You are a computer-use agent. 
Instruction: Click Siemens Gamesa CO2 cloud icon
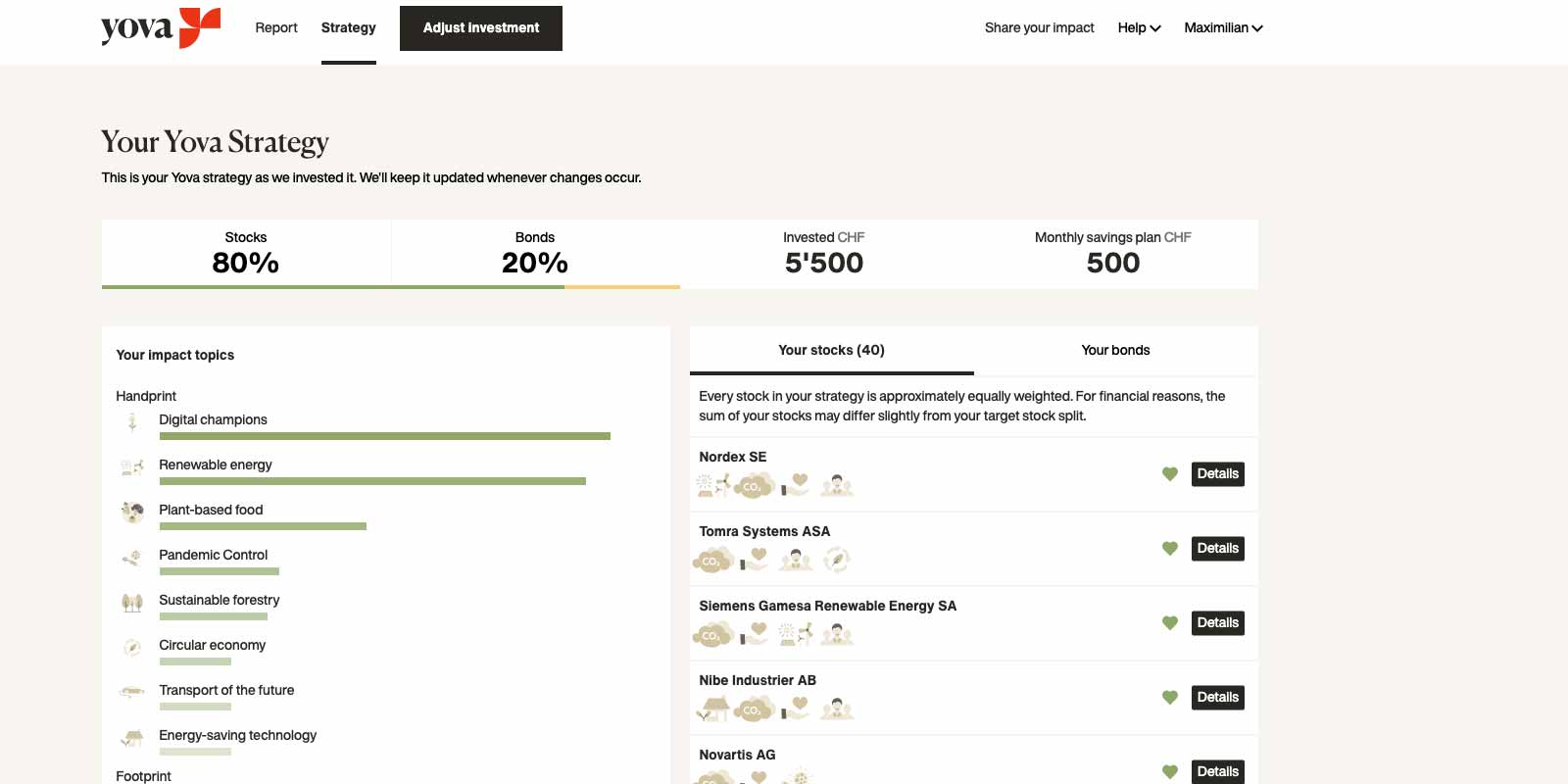(x=713, y=634)
